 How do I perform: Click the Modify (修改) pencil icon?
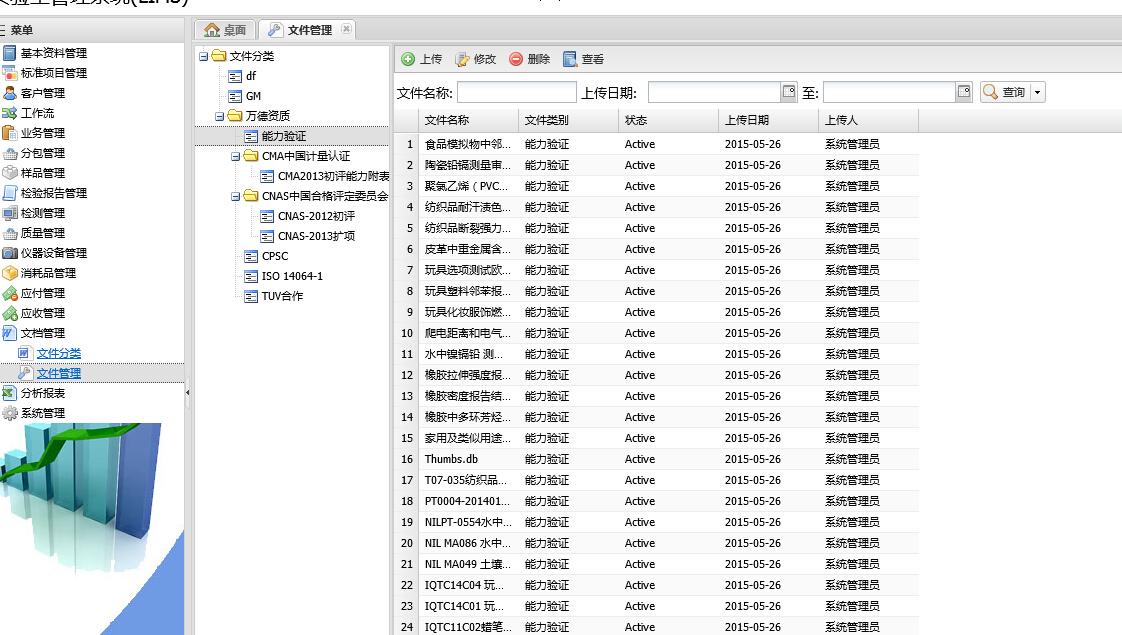[x=462, y=59]
